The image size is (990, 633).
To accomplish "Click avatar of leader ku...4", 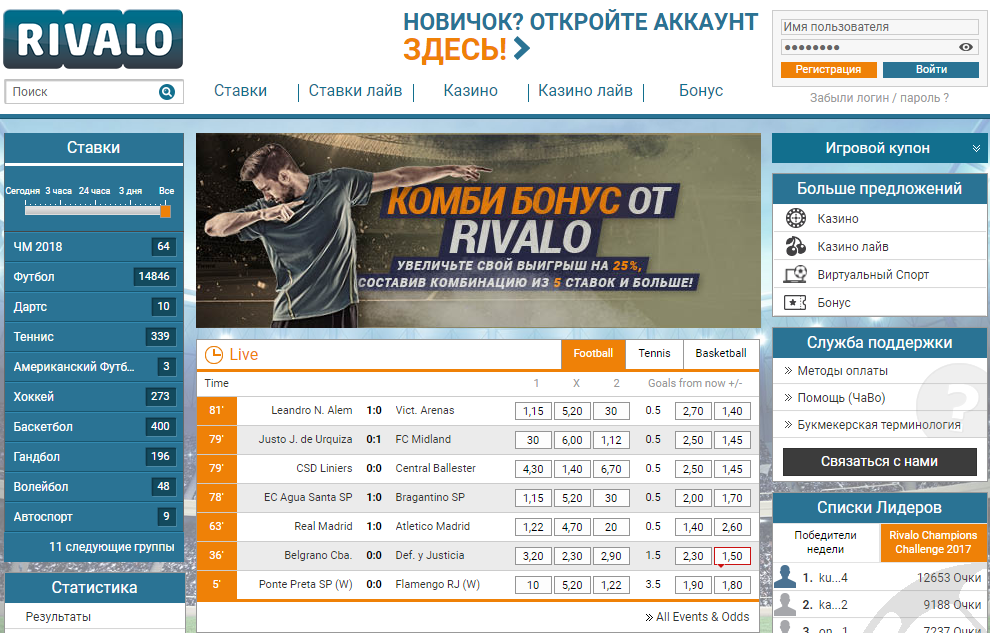I will tap(785, 576).
